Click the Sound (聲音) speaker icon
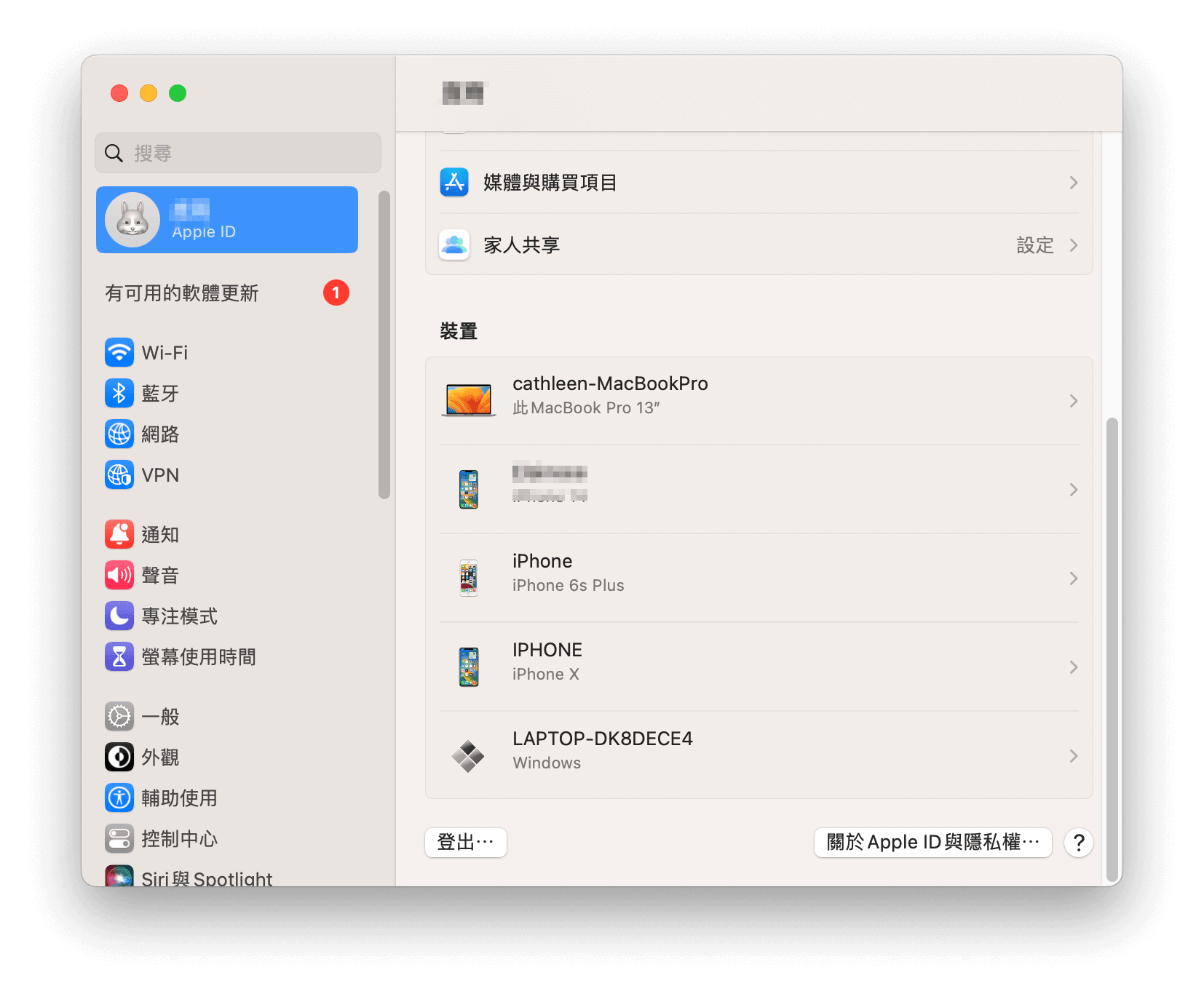 119,576
